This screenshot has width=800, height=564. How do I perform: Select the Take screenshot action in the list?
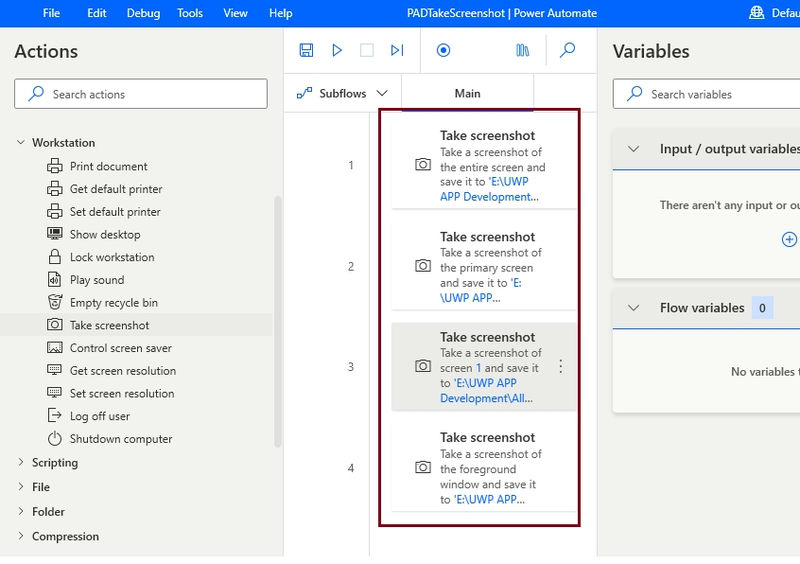pyautogui.click(x=109, y=325)
